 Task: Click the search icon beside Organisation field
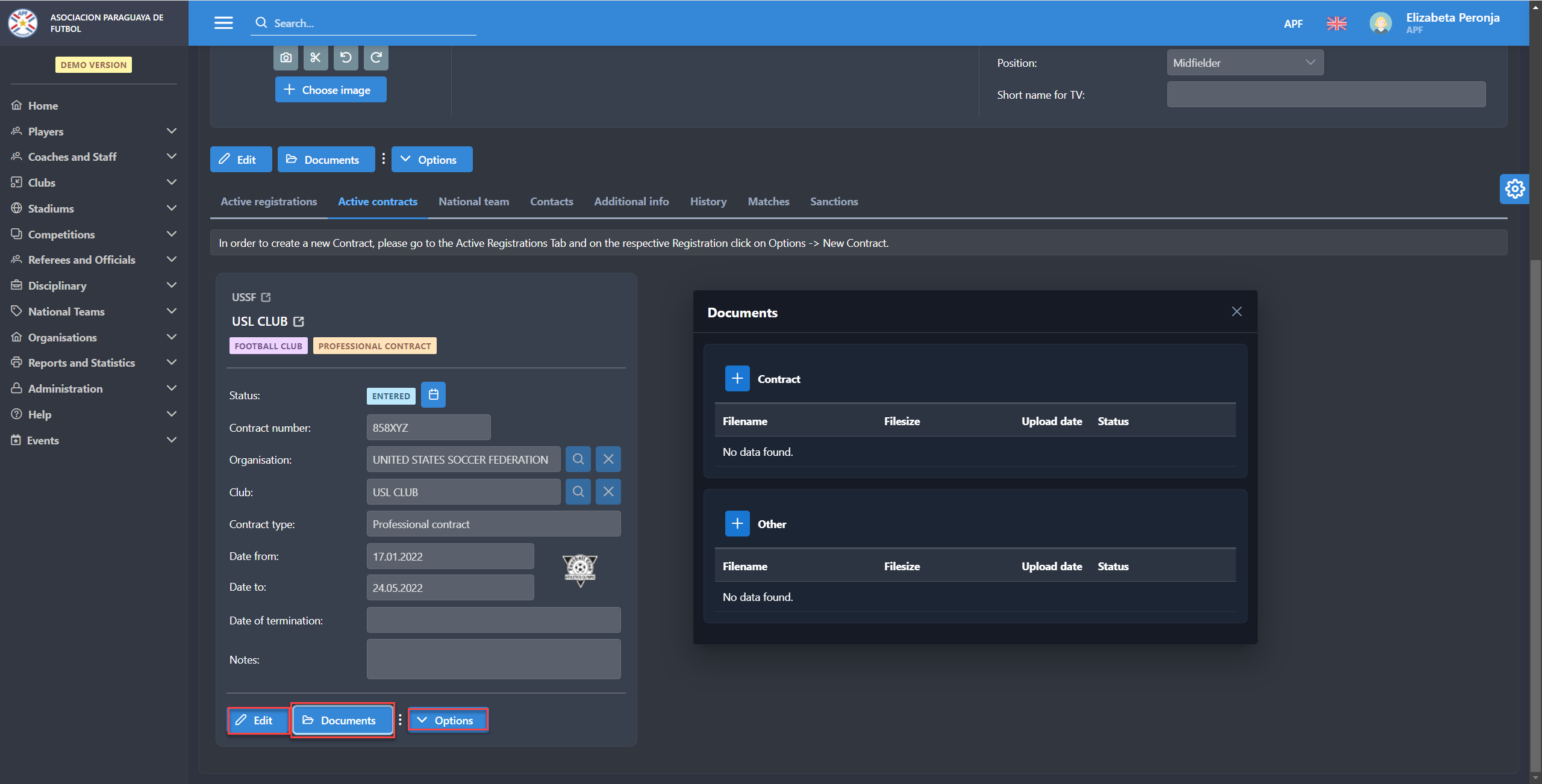[x=578, y=459]
